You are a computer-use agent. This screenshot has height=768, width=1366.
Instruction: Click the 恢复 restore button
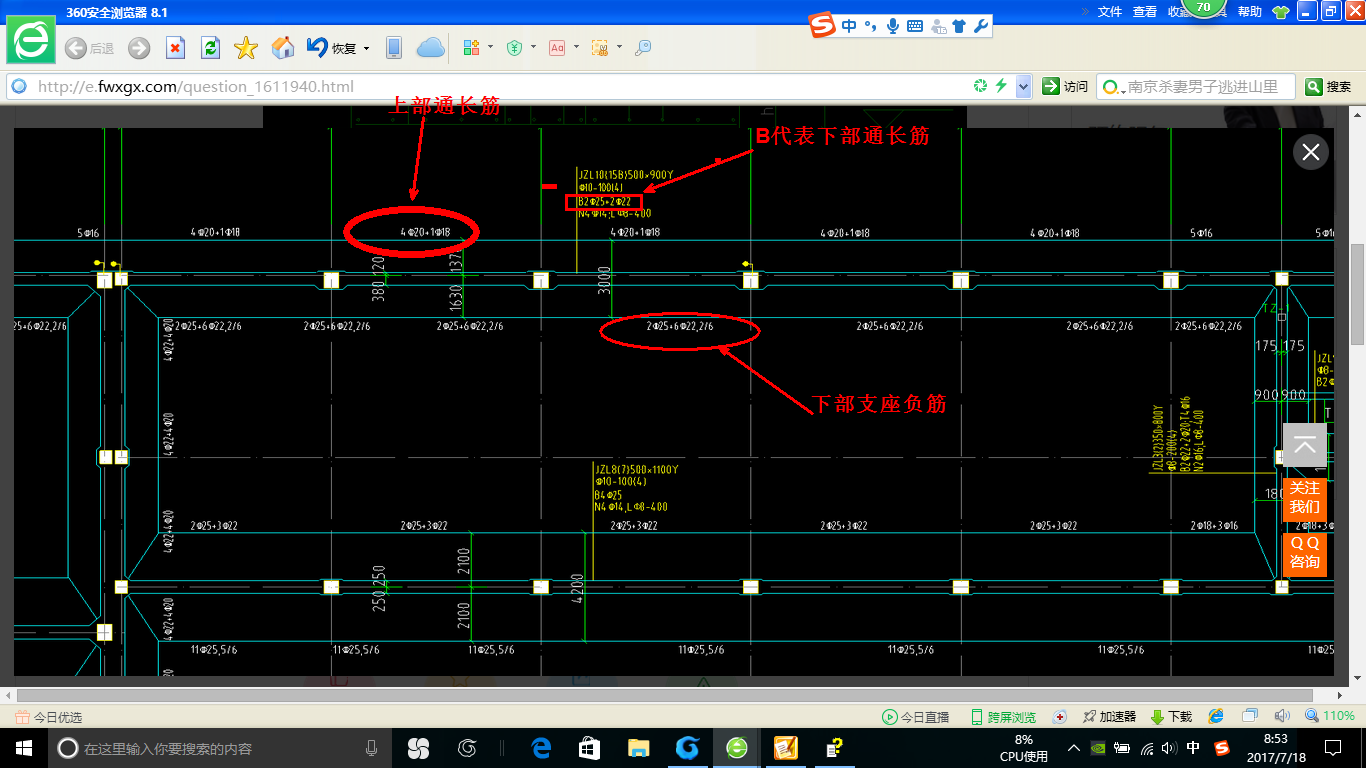pos(332,48)
